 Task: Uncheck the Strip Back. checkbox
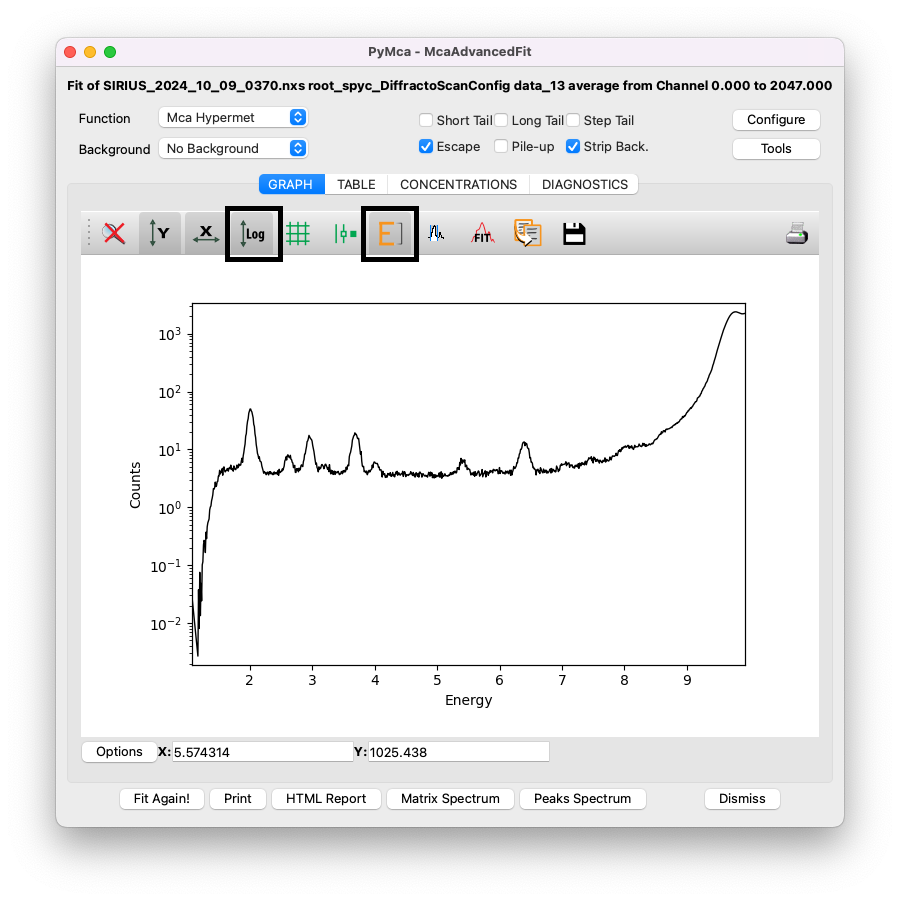click(573, 147)
